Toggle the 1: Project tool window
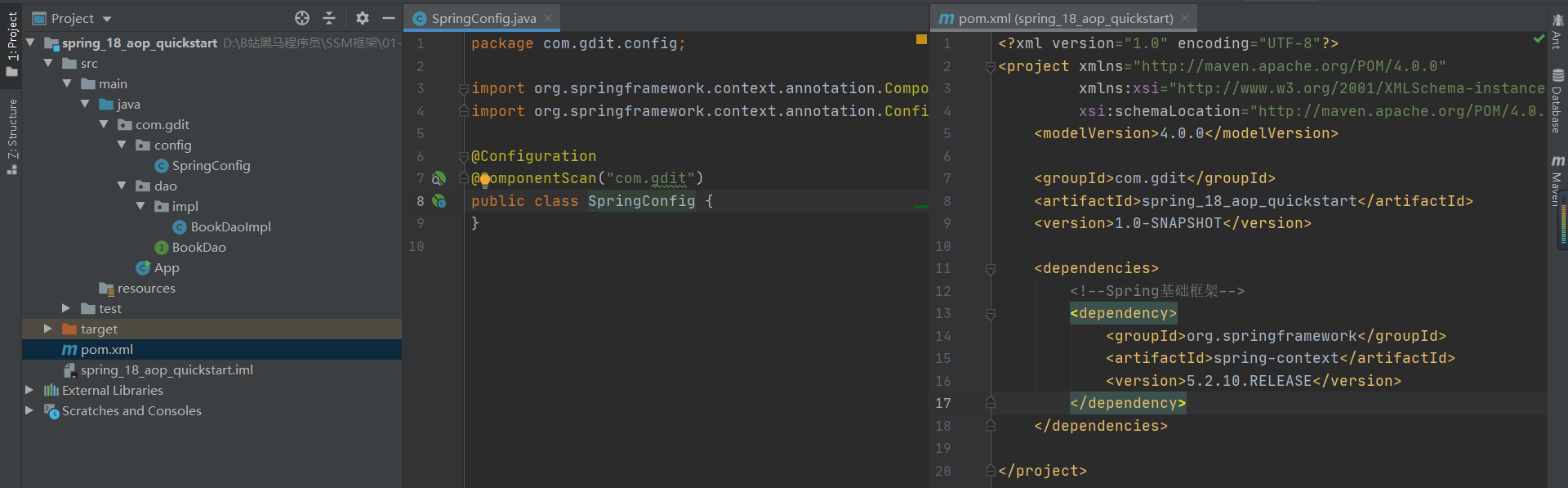 11,44
